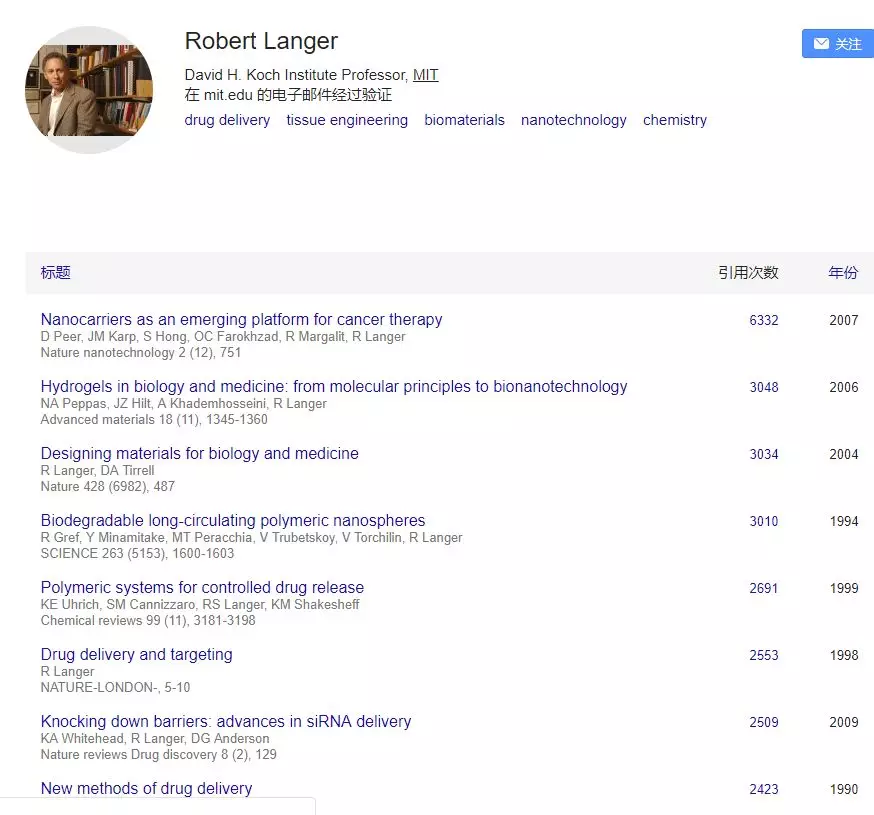
Task: Open Biodegradable long-circulating polymeric nanospheres paper
Action: point(233,521)
